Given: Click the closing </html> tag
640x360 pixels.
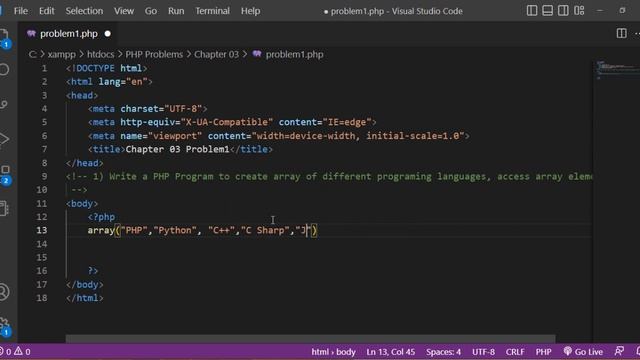Looking at the screenshot, I should coord(84,298).
